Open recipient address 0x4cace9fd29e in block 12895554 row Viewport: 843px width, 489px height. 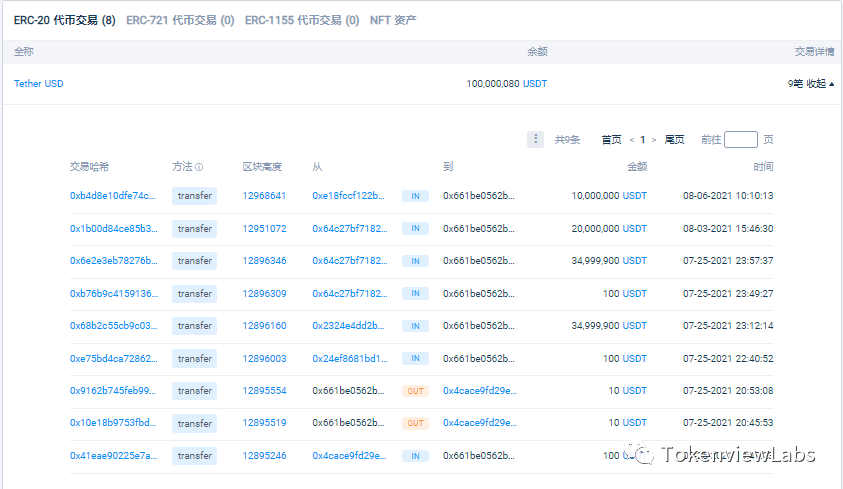[x=480, y=391]
